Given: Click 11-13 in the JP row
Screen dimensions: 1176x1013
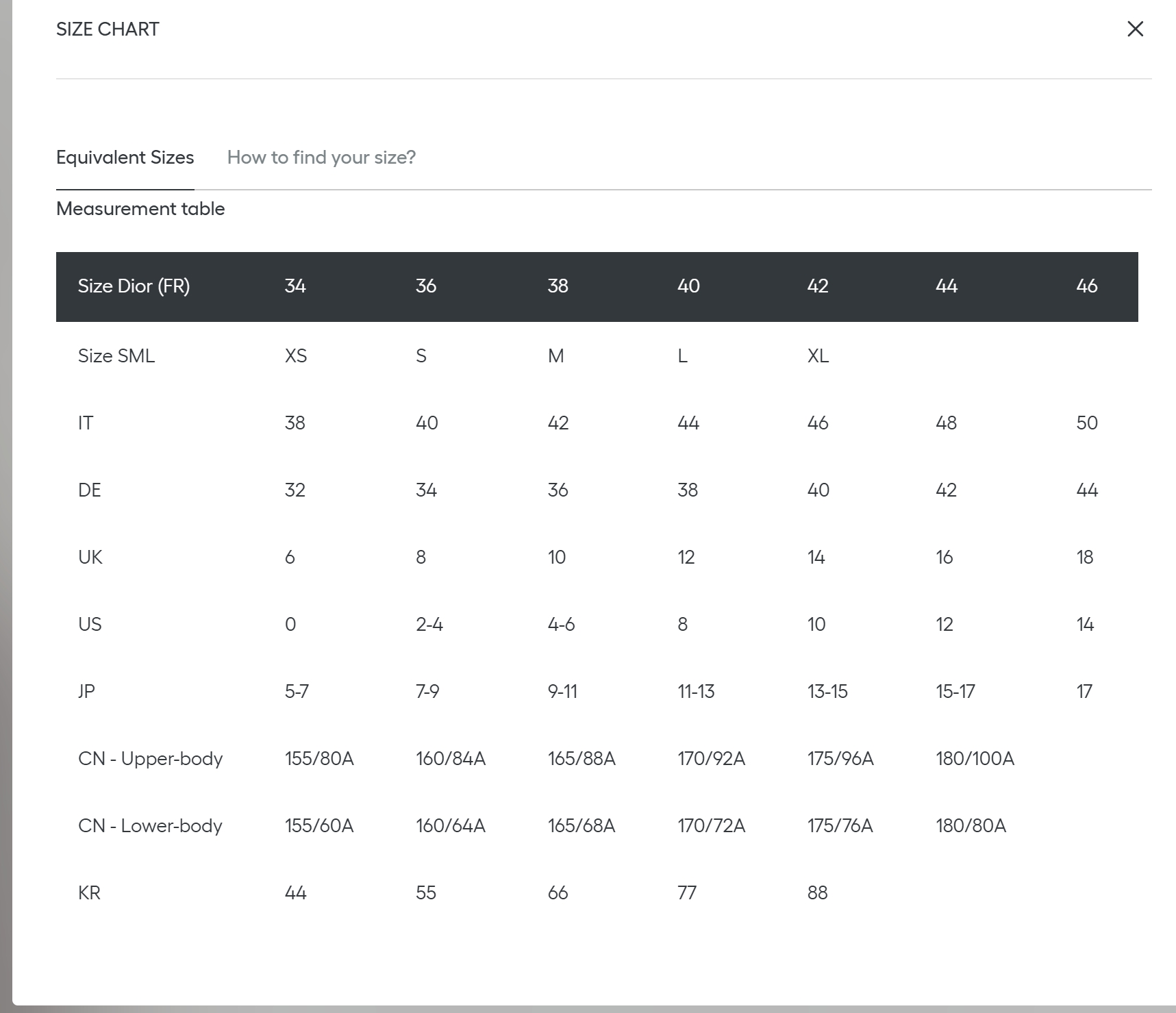Looking at the screenshot, I should pos(696,692).
